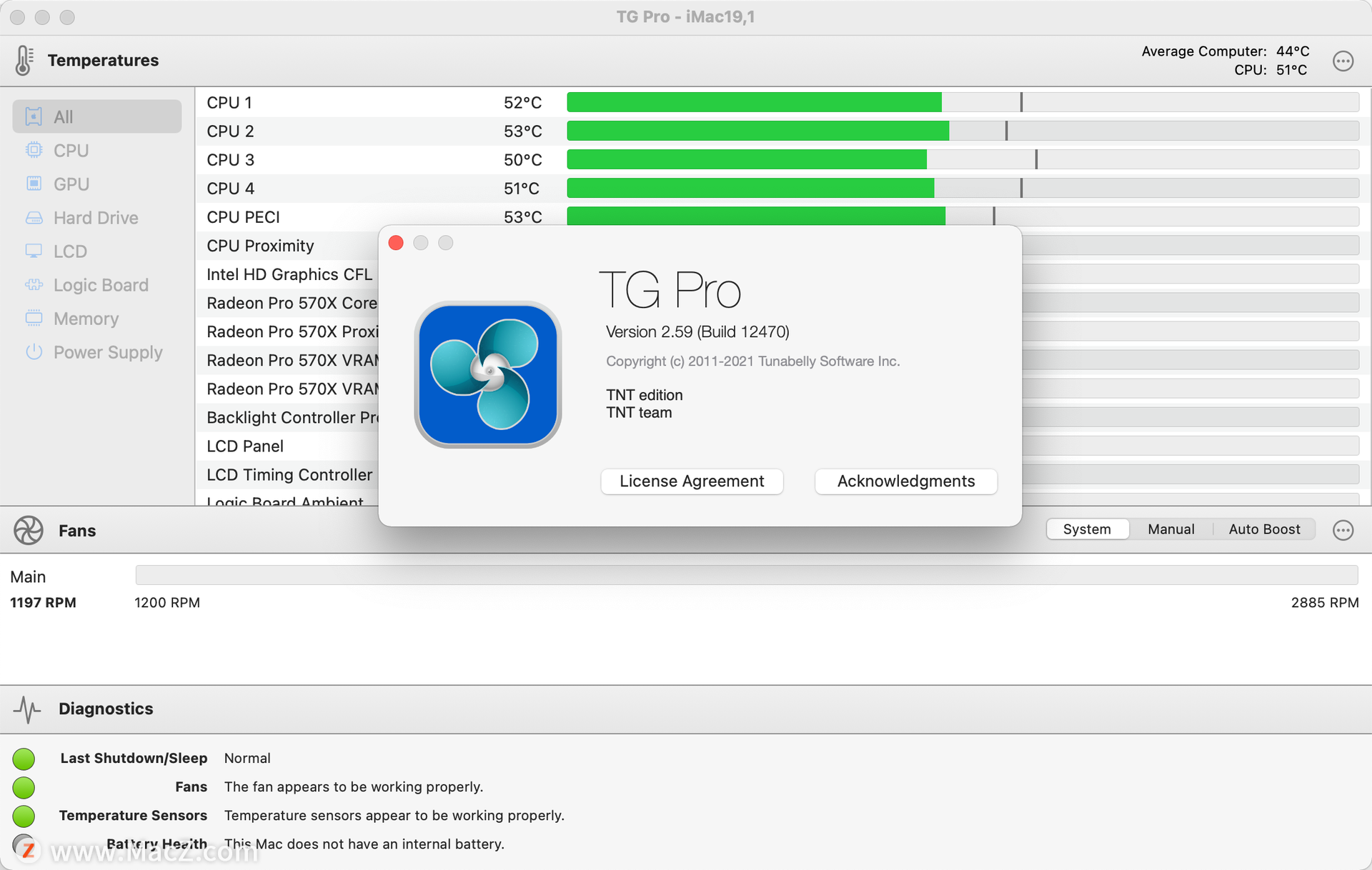
Task: Click the Fans section icon
Action: tap(28, 530)
